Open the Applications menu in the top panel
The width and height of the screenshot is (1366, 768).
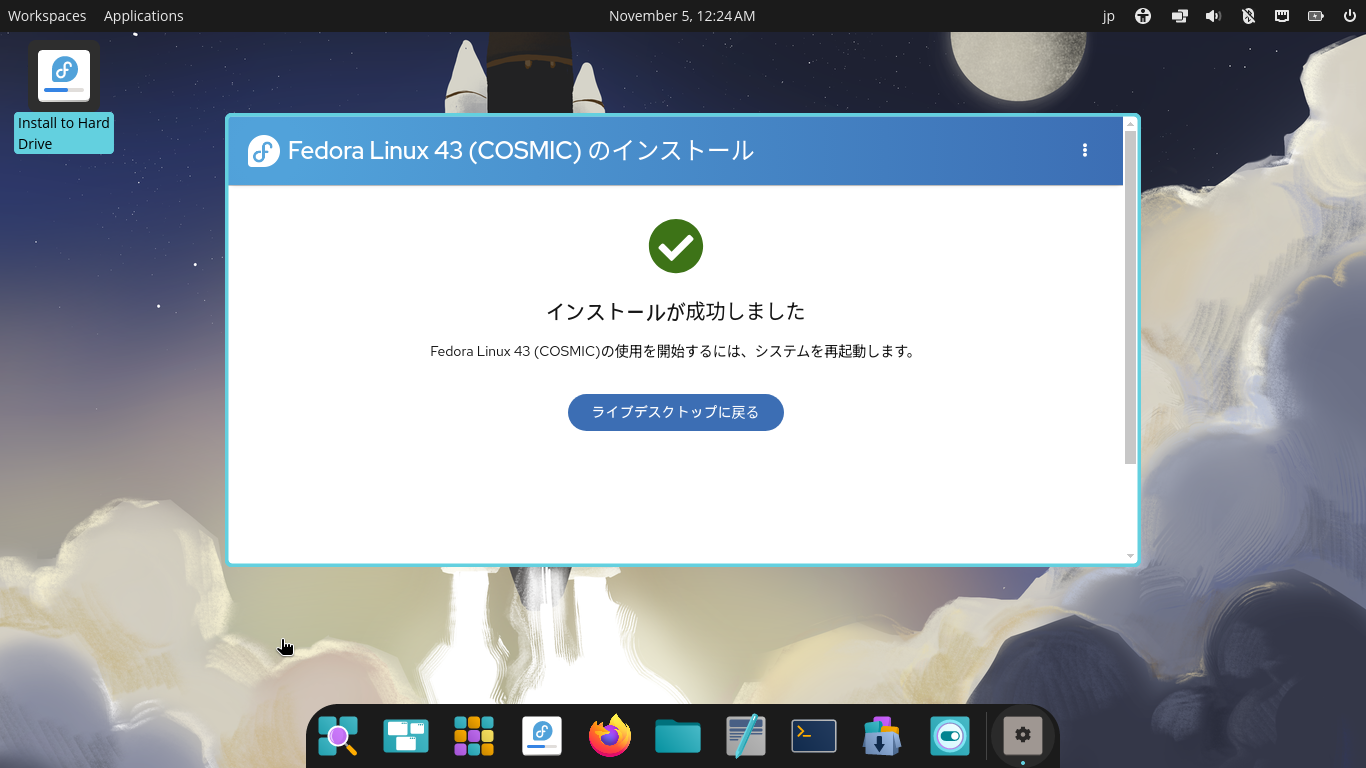[144, 16]
